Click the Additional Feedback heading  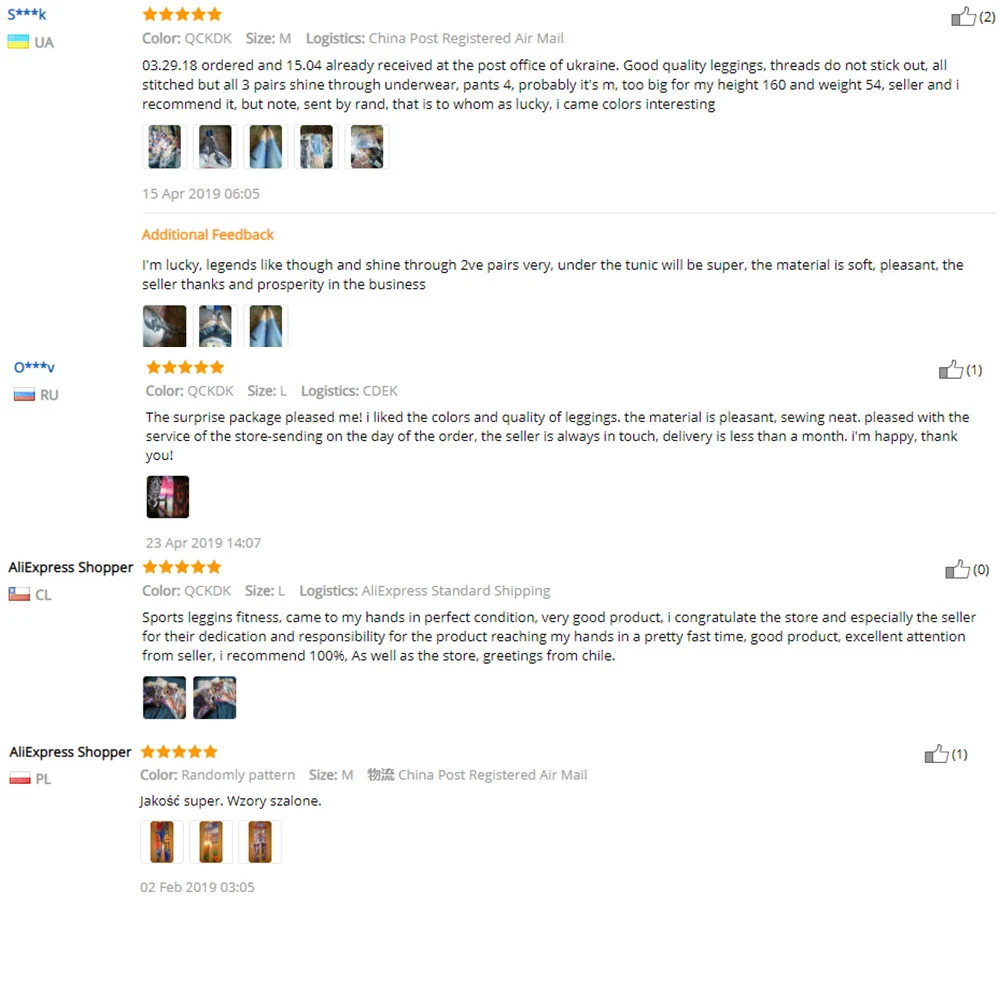(208, 235)
